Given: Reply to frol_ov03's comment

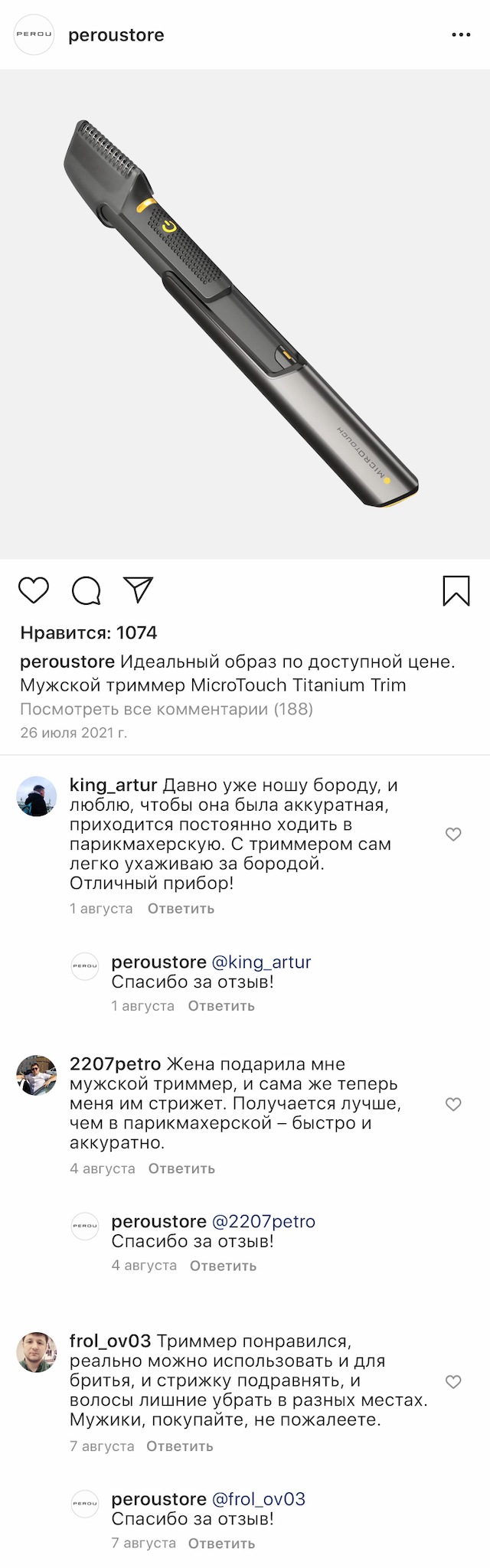Looking at the screenshot, I should 180,1446.
